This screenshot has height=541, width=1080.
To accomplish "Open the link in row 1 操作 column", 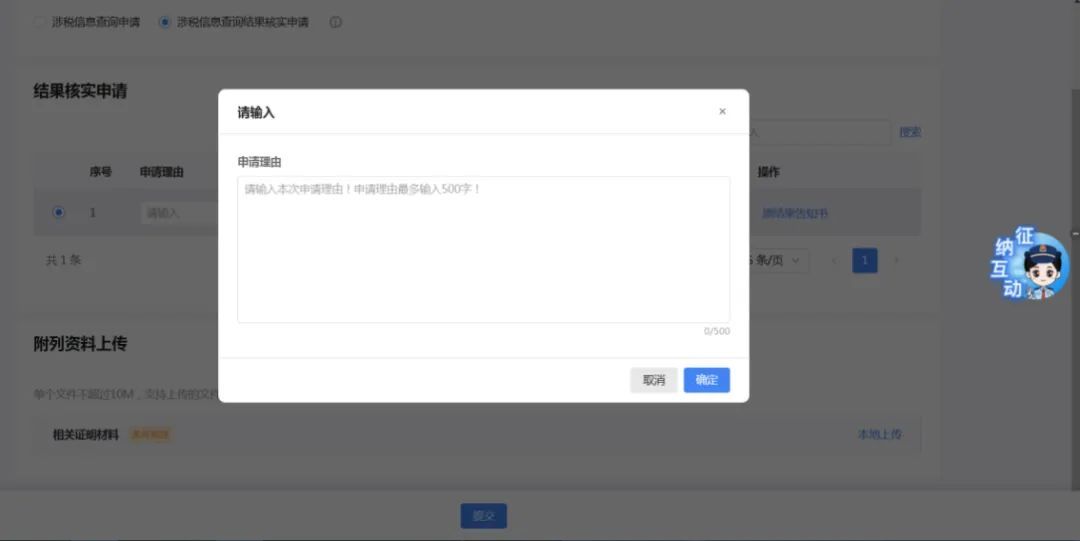I will [795, 214].
